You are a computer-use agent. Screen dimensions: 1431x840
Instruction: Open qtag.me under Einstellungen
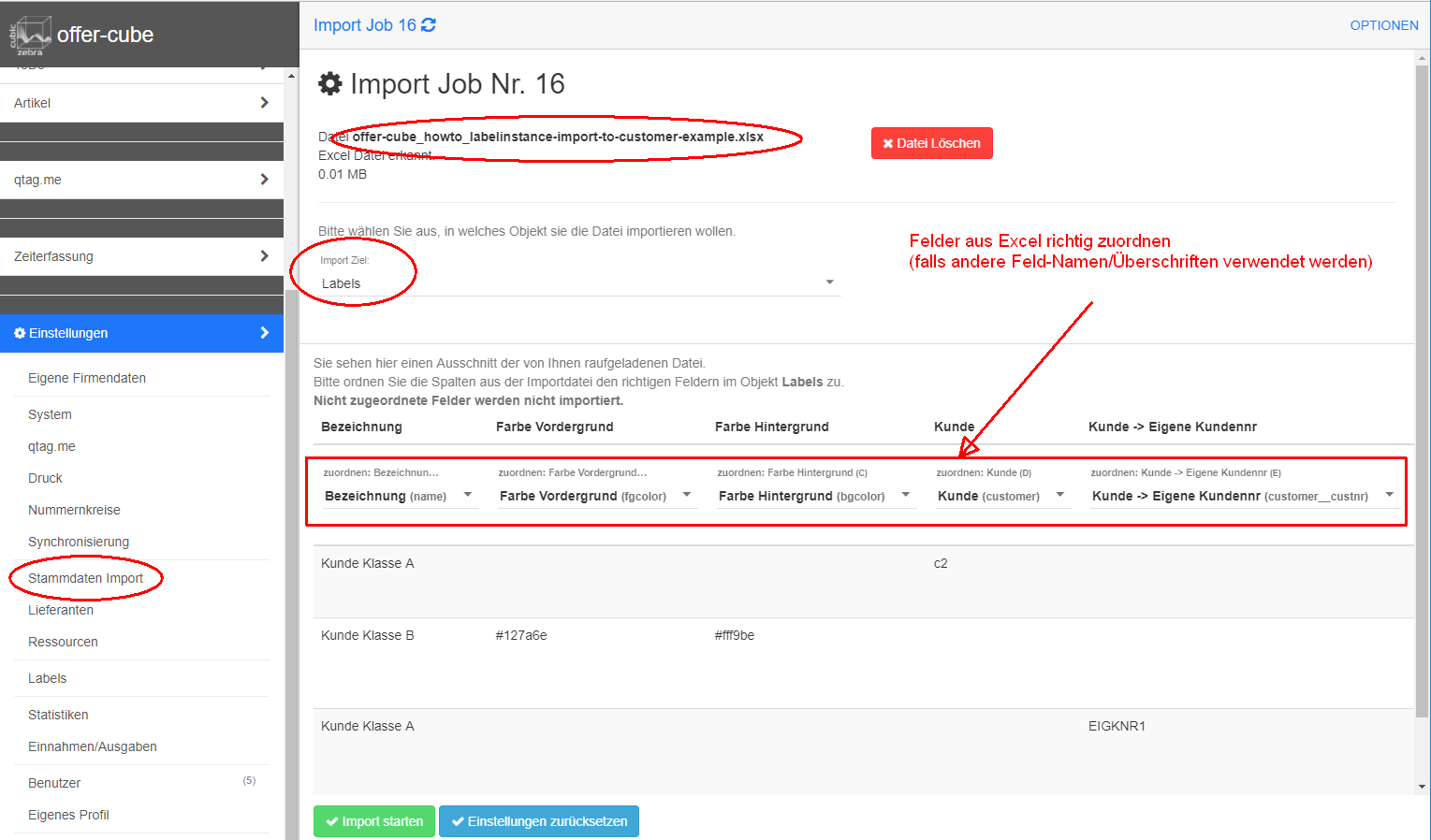click(51, 446)
